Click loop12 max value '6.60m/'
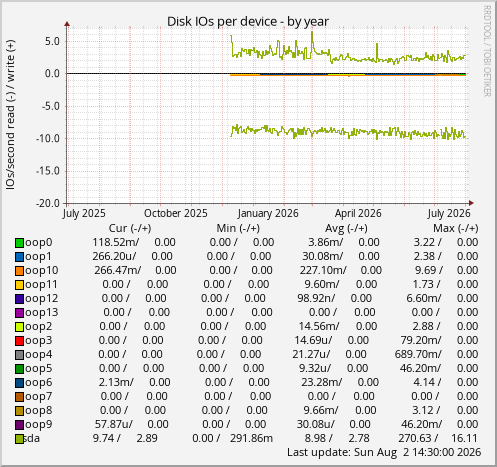Image resolution: width=497 pixels, height=467 pixels. click(x=424, y=298)
